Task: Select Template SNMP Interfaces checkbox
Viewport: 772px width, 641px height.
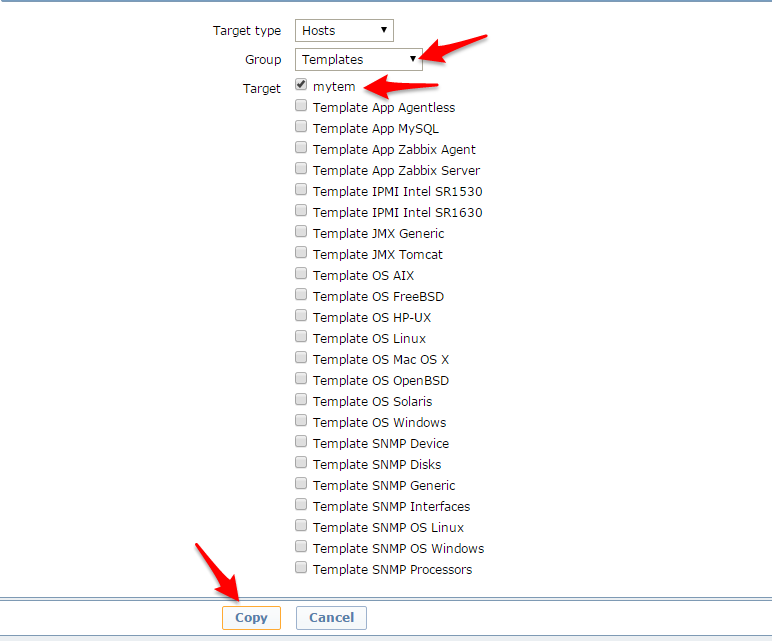Action: pos(301,506)
